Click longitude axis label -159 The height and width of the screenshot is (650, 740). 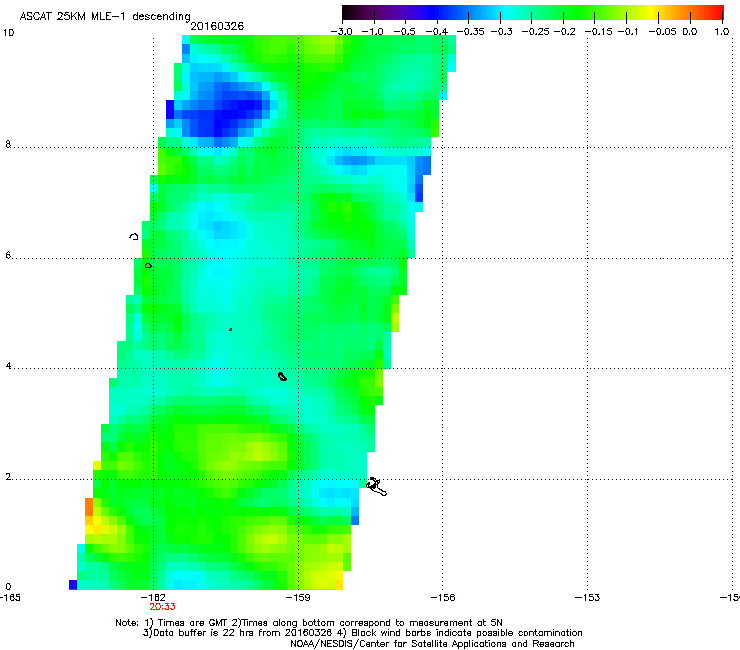[x=299, y=598]
